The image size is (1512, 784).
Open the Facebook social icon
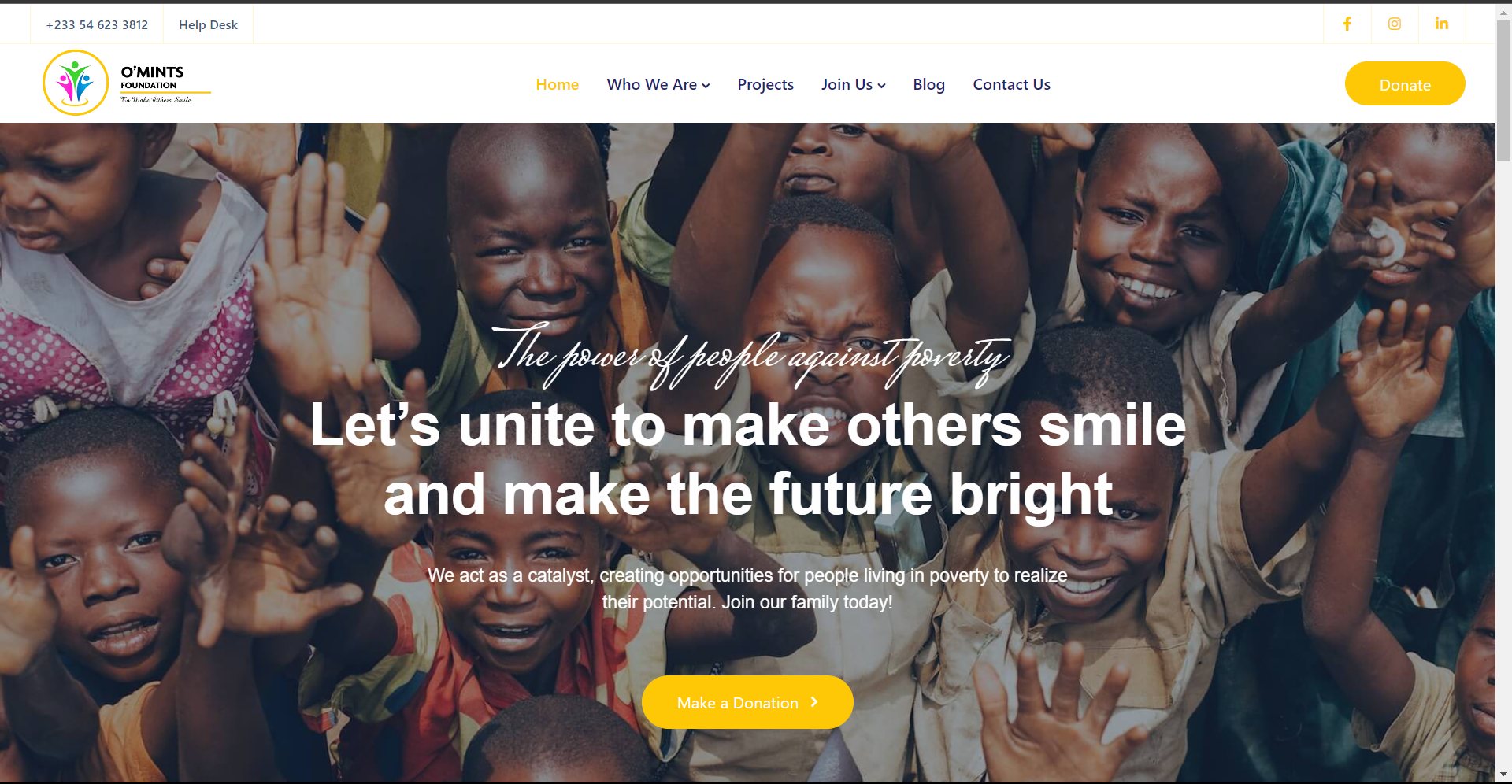click(1347, 24)
